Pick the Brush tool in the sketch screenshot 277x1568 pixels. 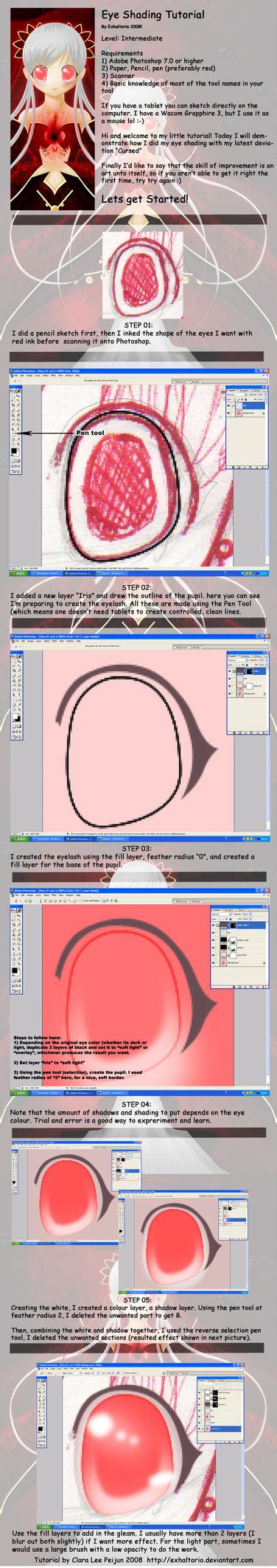click(x=18, y=410)
